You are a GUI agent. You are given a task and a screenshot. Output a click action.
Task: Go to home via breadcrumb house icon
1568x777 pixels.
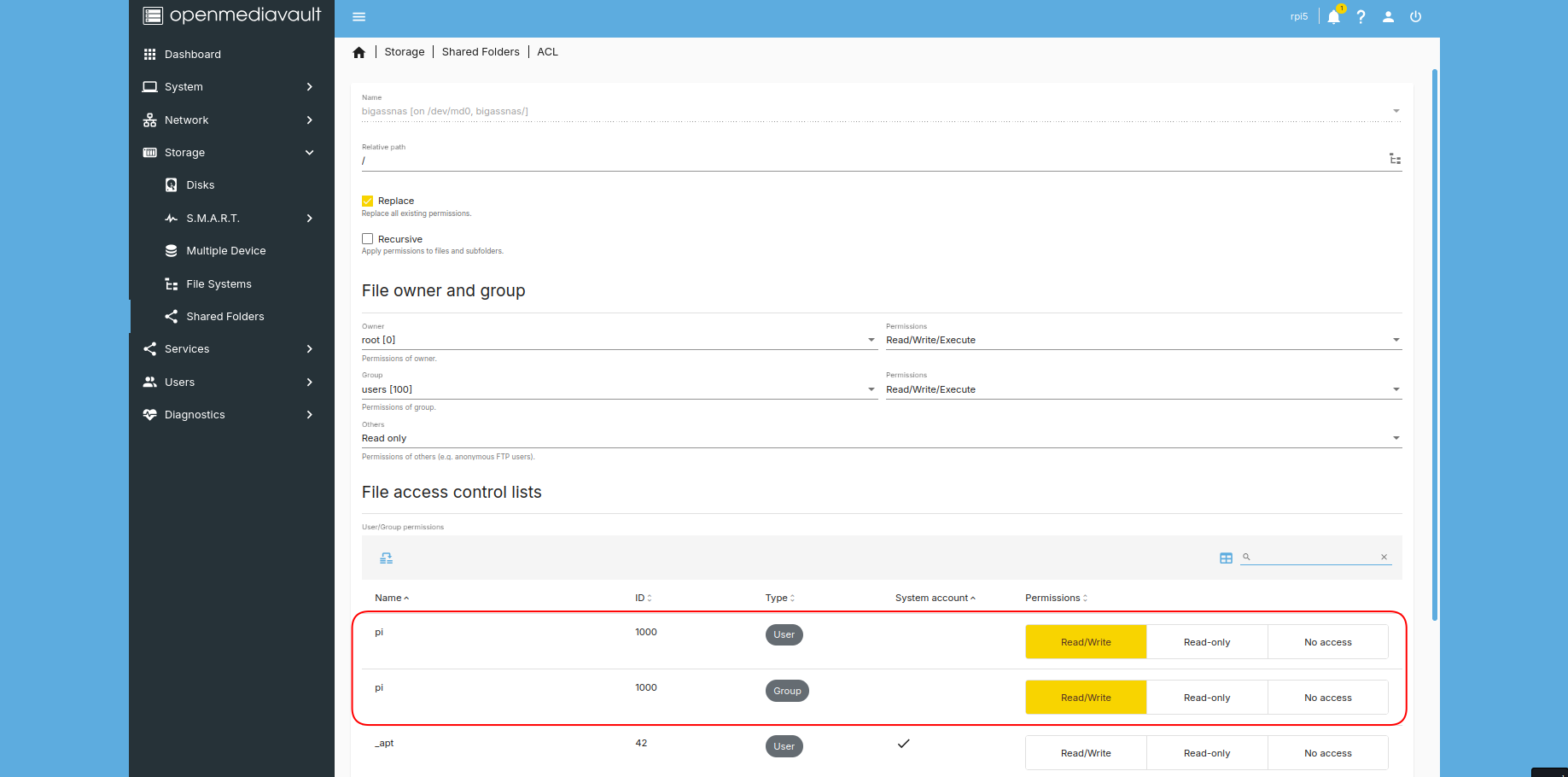coord(359,53)
